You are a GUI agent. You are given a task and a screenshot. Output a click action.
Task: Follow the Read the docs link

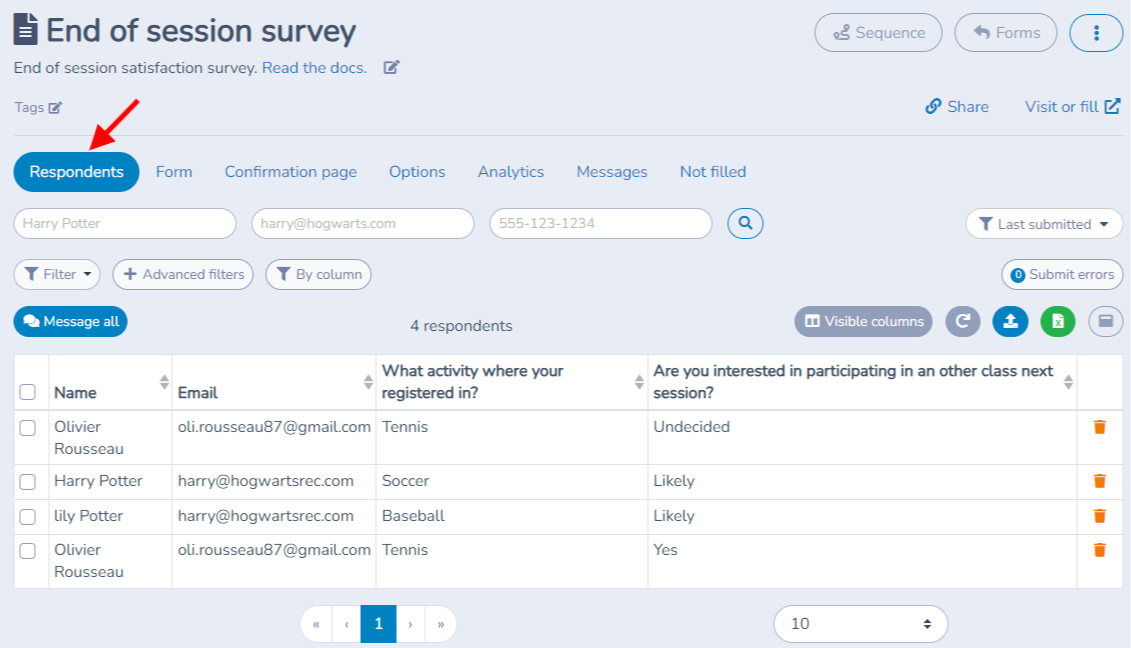pos(314,68)
